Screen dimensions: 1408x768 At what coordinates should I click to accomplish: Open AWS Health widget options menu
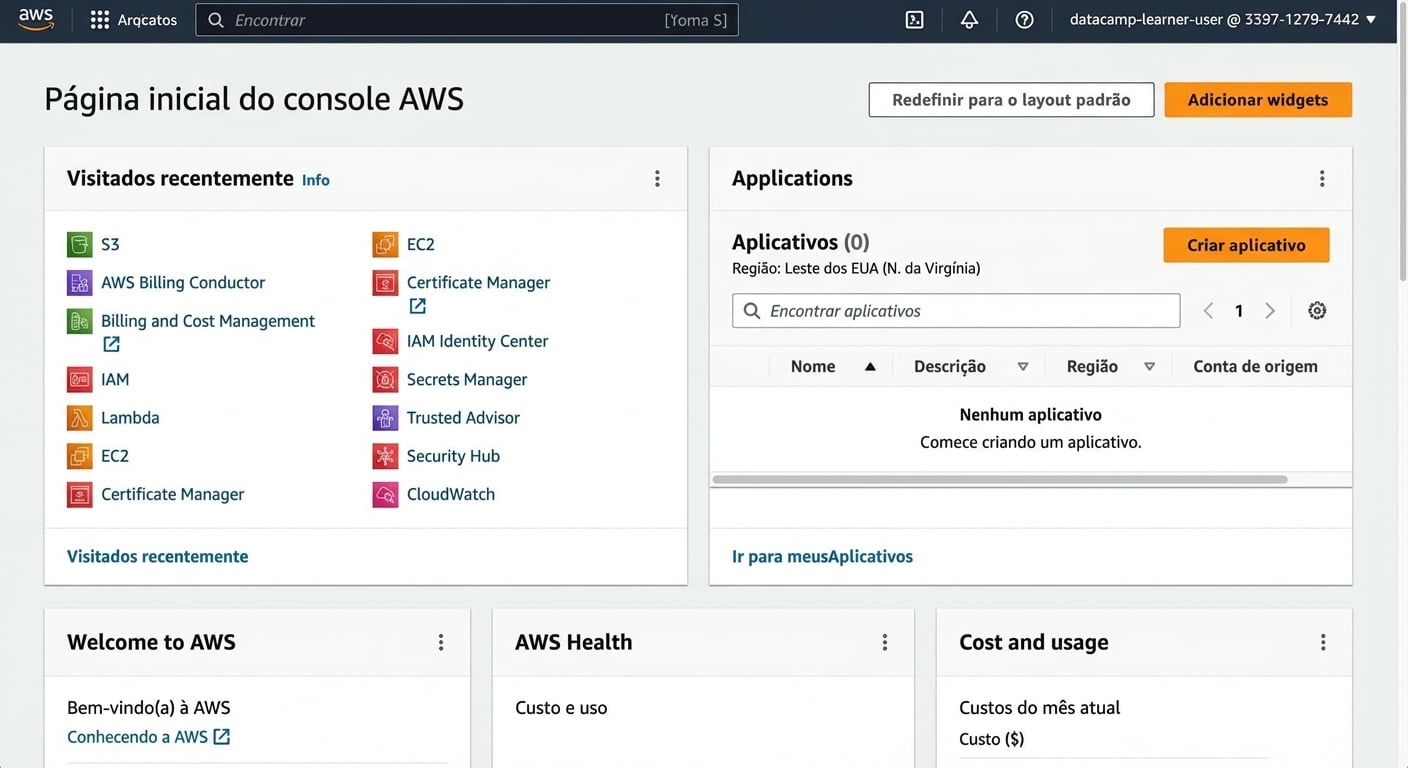885,642
